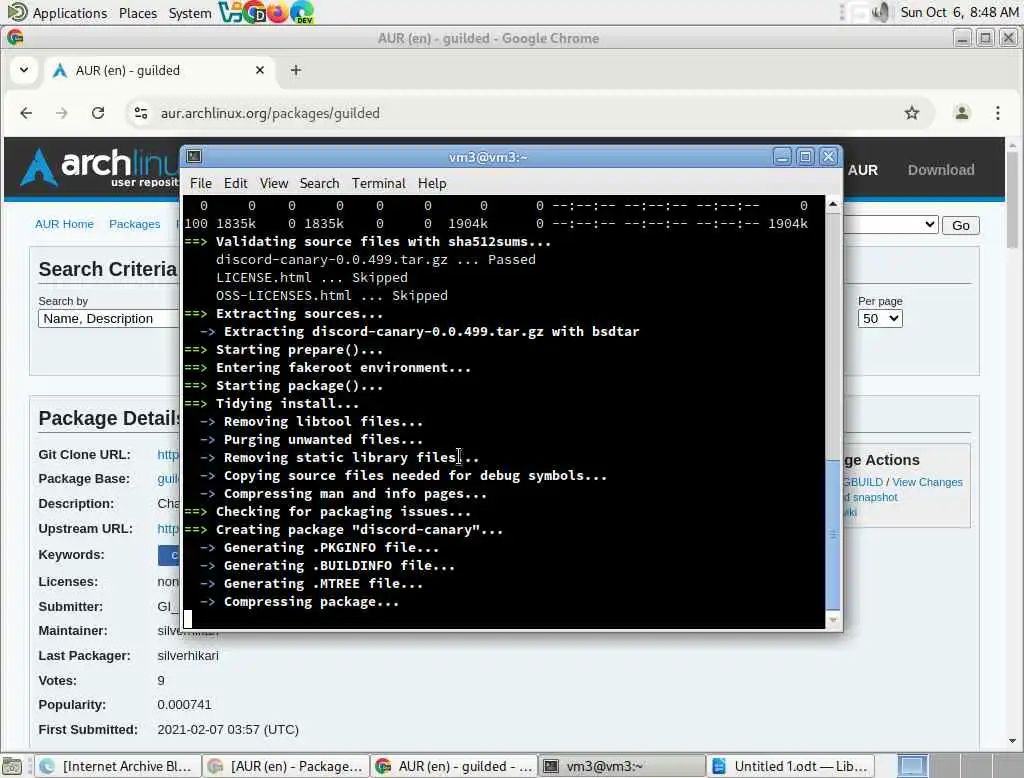Click the Upstream URL link
This screenshot has height=778, width=1024.
(168, 528)
